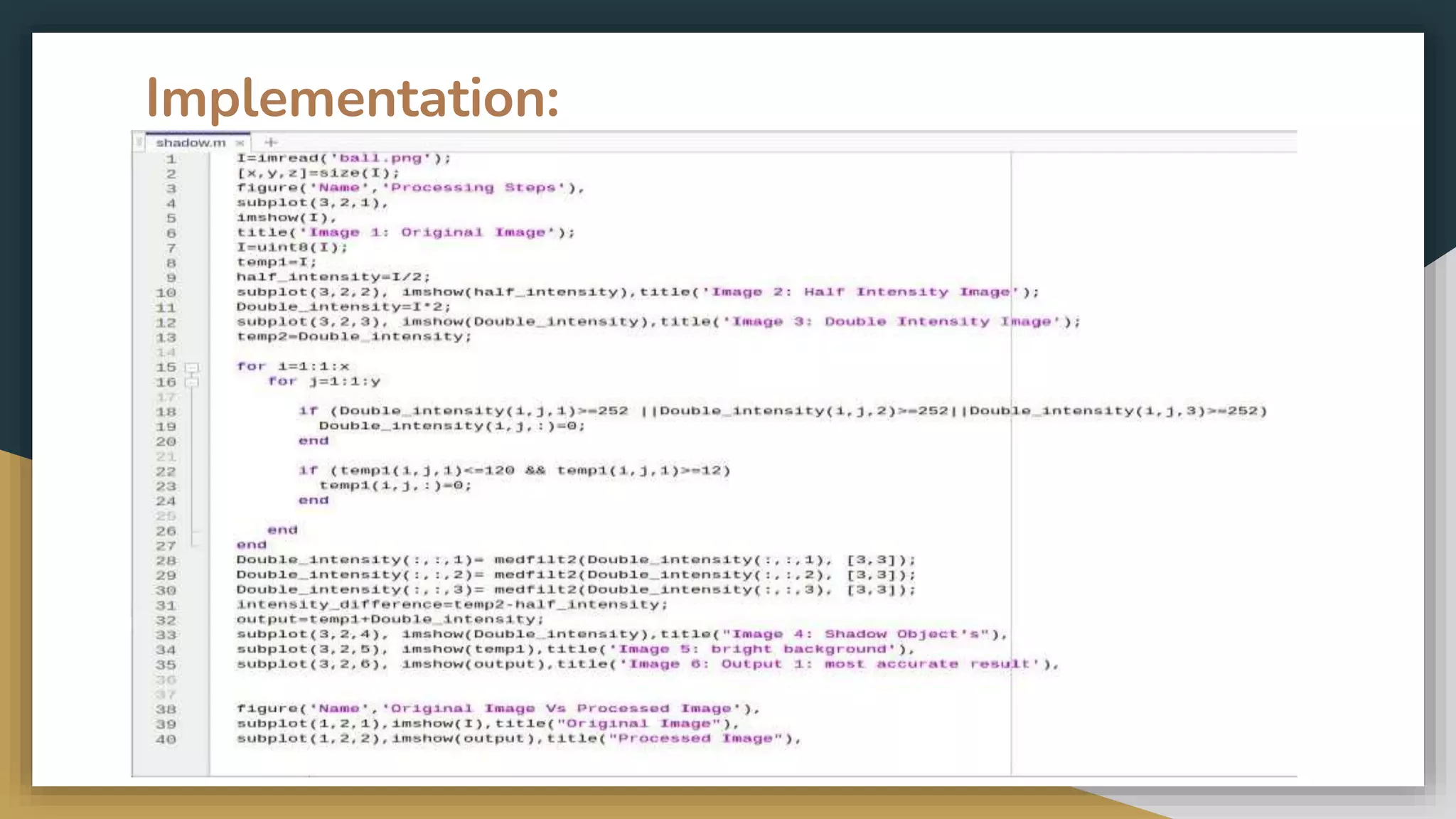
Task: Close the shadow.m tab with its x
Action: pos(240,144)
